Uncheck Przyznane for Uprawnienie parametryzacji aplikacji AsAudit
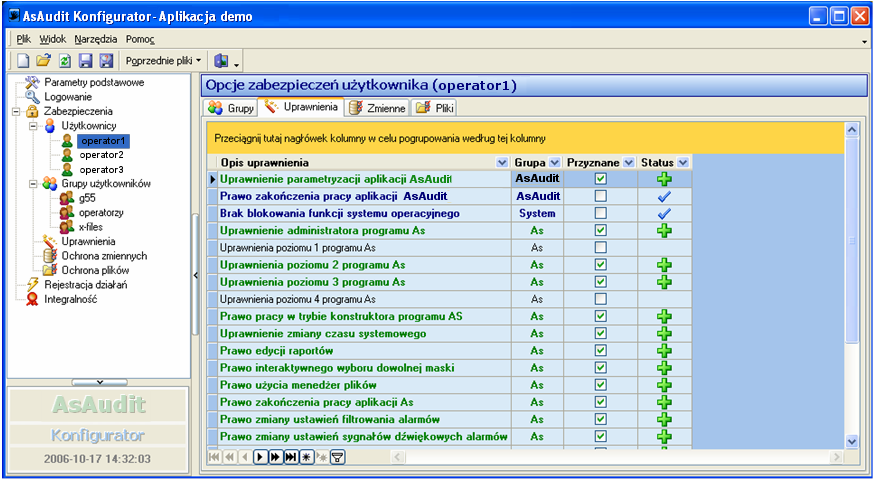 click(x=600, y=179)
